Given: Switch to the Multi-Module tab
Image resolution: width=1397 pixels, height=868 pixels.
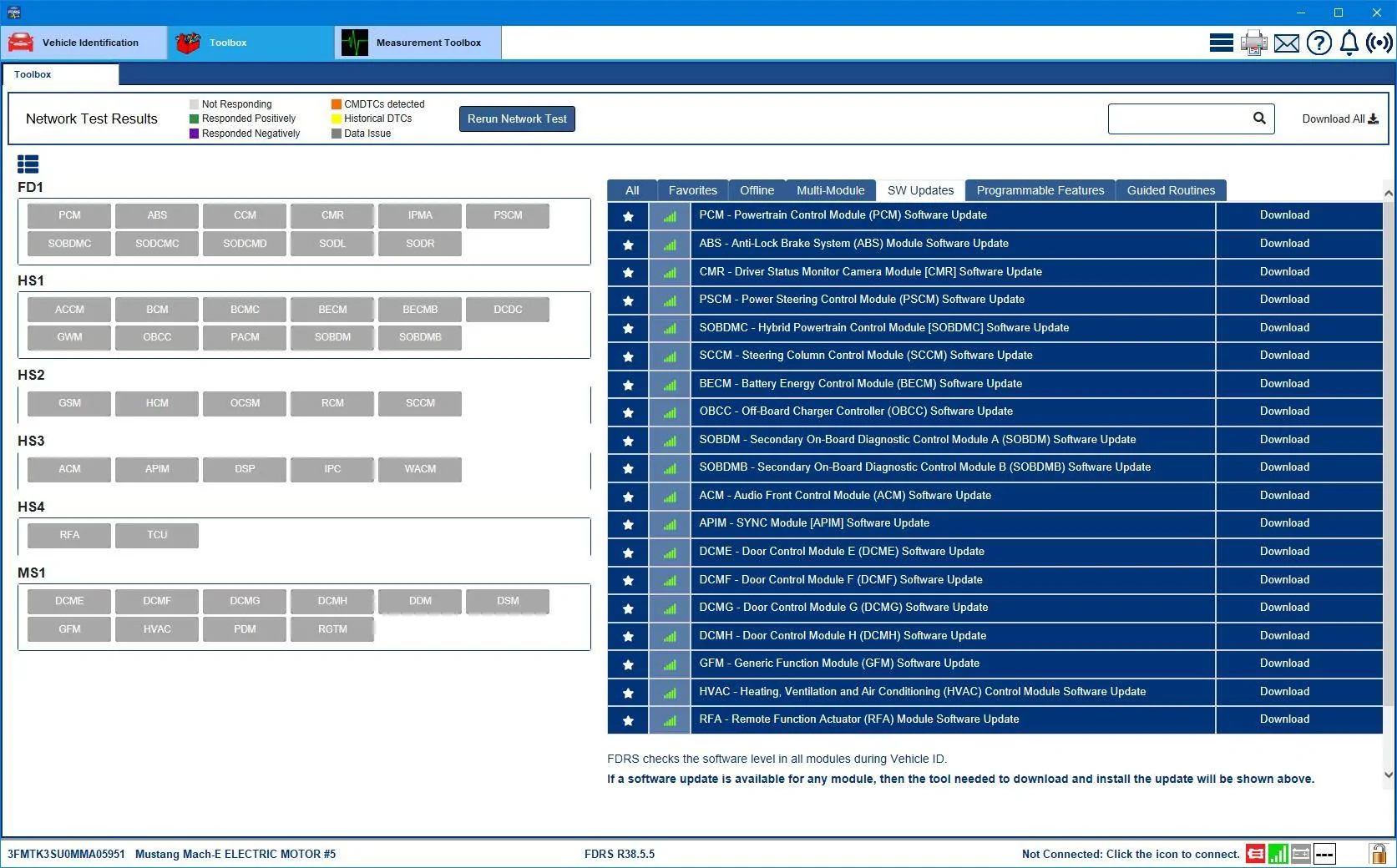Looking at the screenshot, I should (830, 190).
